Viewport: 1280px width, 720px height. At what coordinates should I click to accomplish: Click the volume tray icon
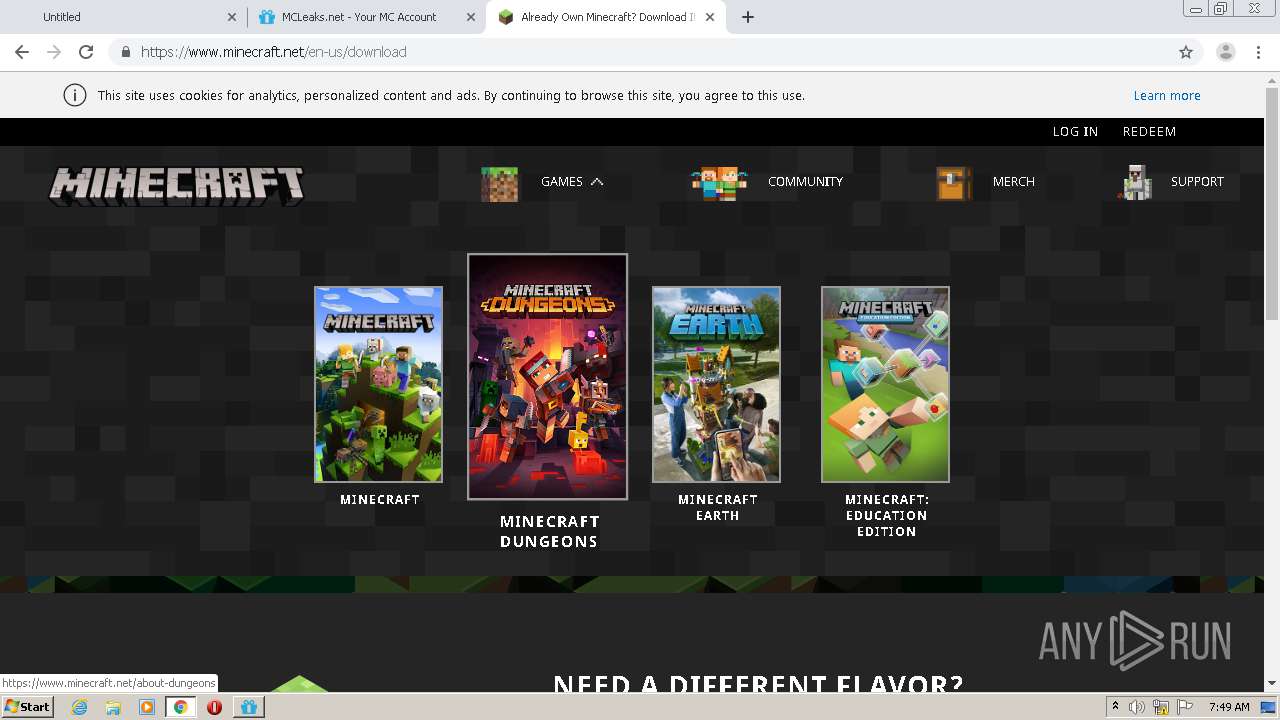click(x=1137, y=707)
